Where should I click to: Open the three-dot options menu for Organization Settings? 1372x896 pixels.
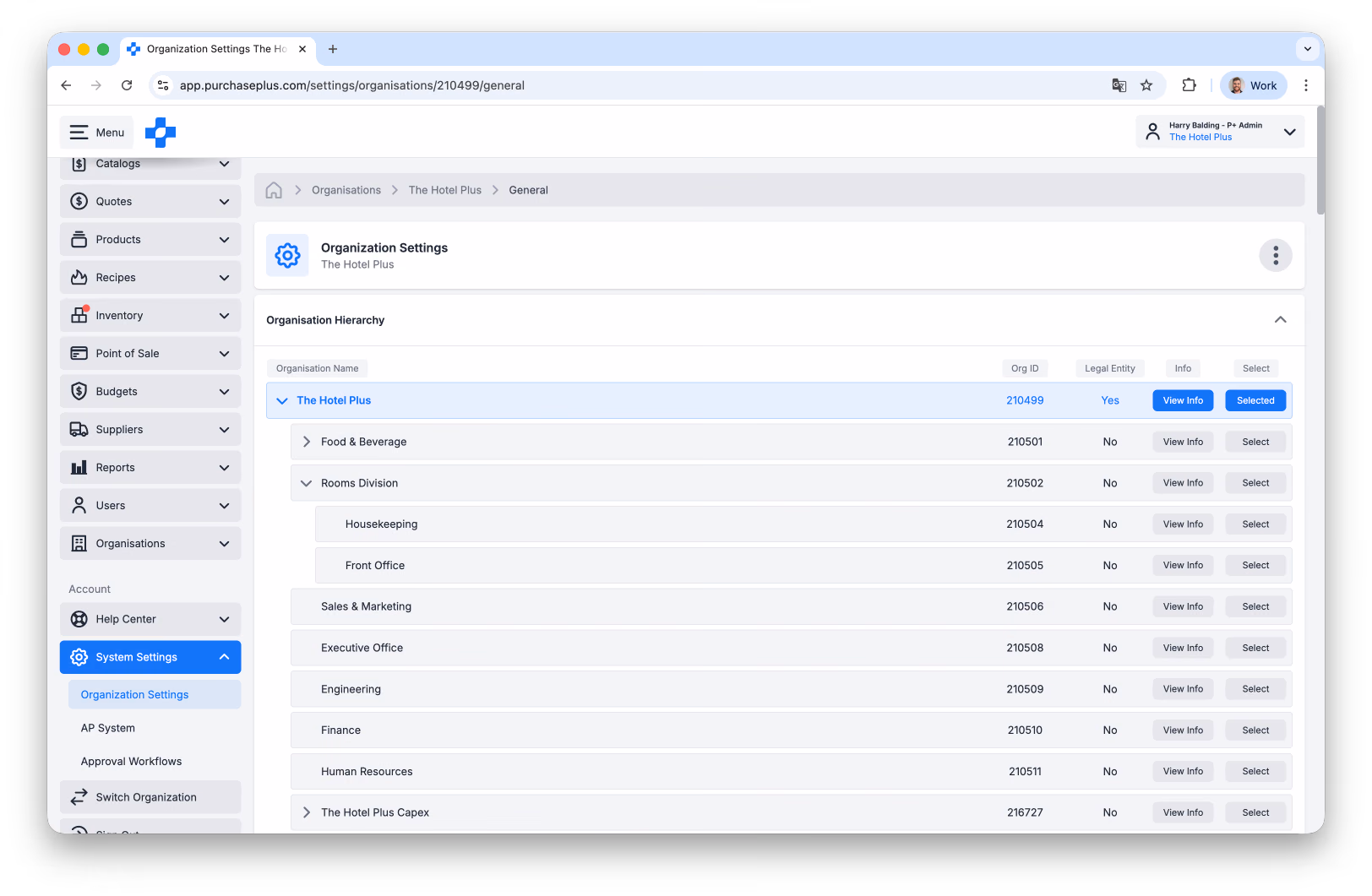(1276, 255)
